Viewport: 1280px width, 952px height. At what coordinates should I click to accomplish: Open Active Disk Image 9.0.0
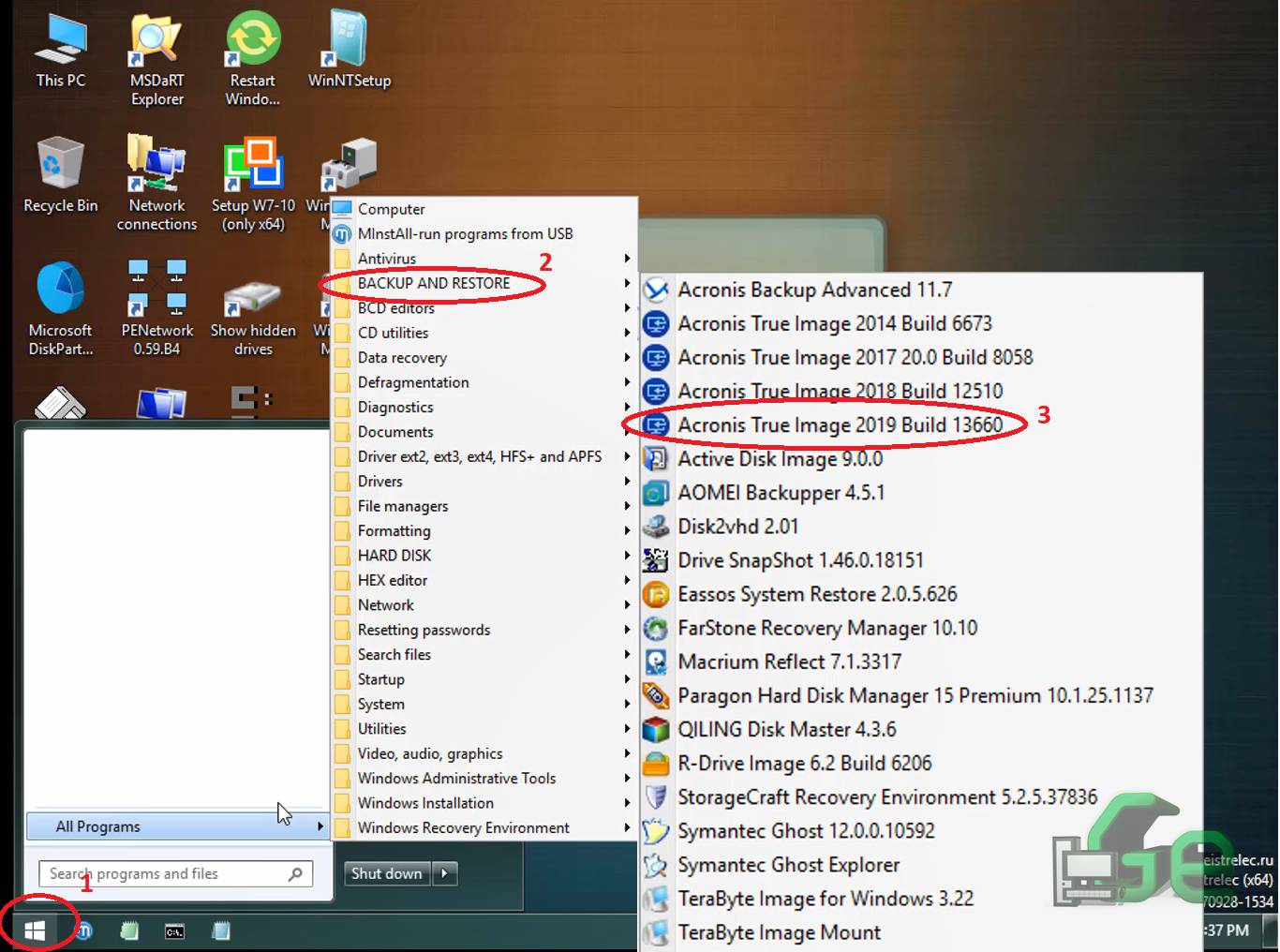[x=920, y=458]
